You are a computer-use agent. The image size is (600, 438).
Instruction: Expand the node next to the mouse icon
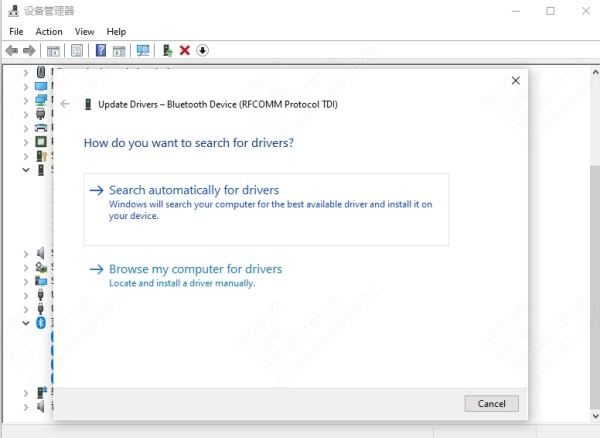pyautogui.click(x=26, y=73)
